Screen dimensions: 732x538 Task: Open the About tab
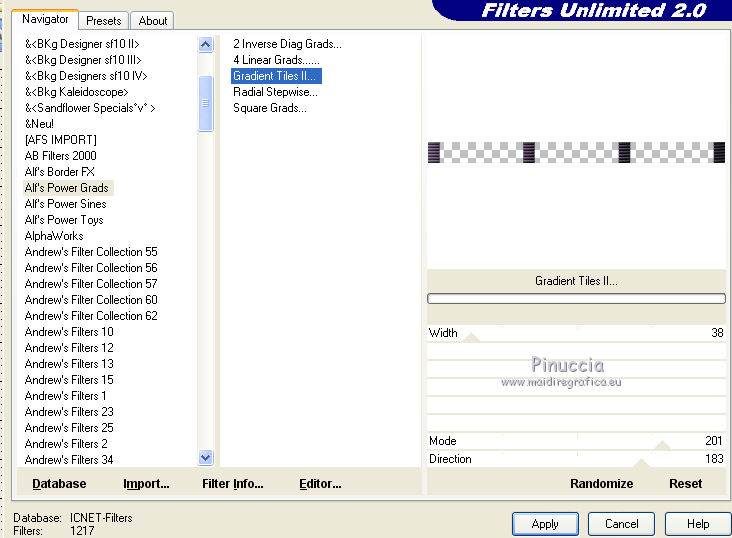(x=153, y=21)
